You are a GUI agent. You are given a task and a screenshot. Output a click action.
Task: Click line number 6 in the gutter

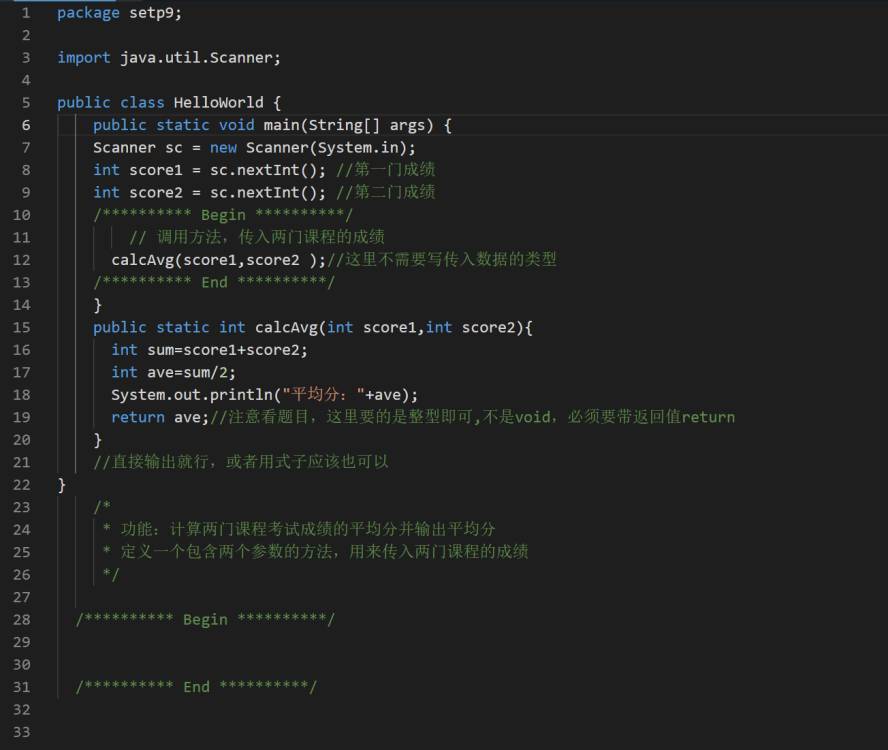coord(25,125)
